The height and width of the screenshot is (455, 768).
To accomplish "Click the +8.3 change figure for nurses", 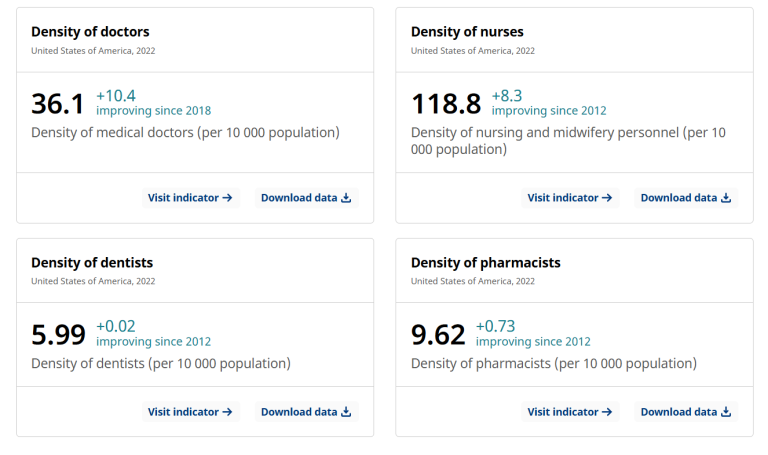I will [508, 95].
